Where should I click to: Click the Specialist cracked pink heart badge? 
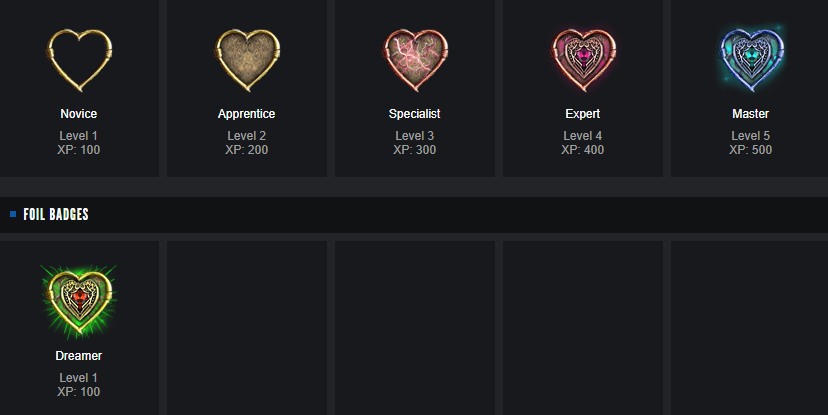[415, 59]
